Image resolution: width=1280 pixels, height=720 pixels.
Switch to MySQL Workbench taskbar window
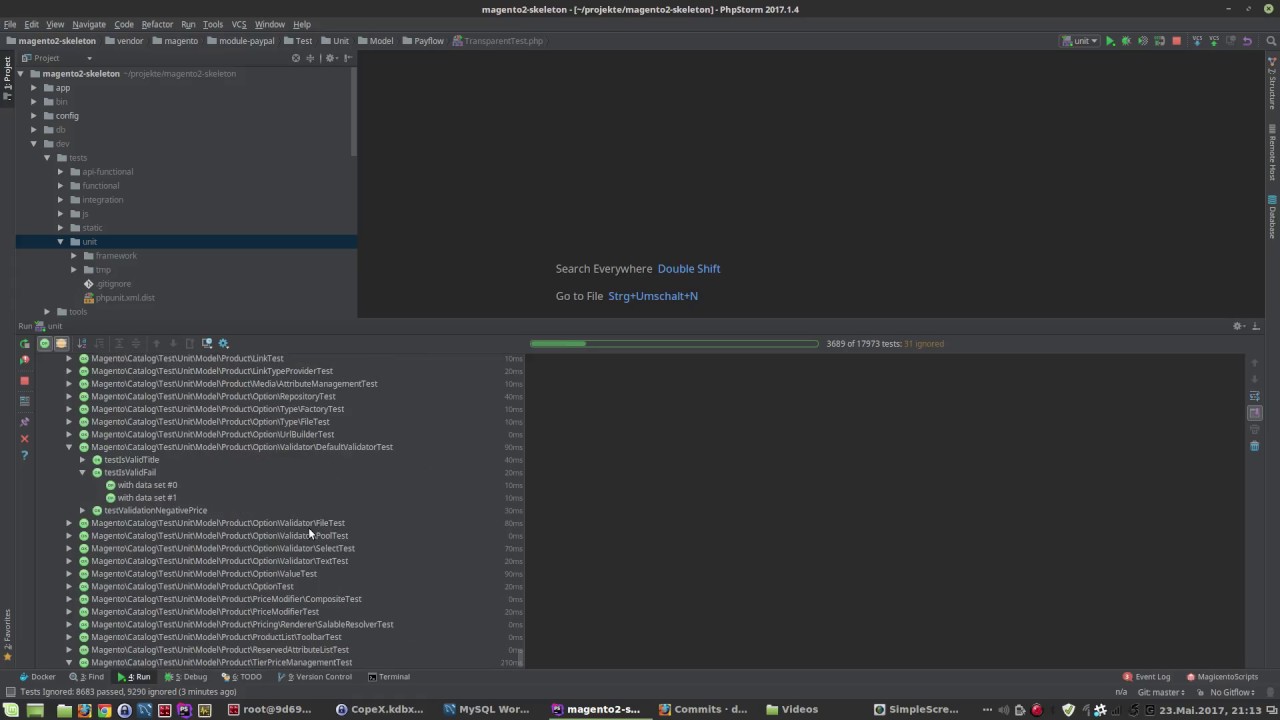[x=487, y=710]
